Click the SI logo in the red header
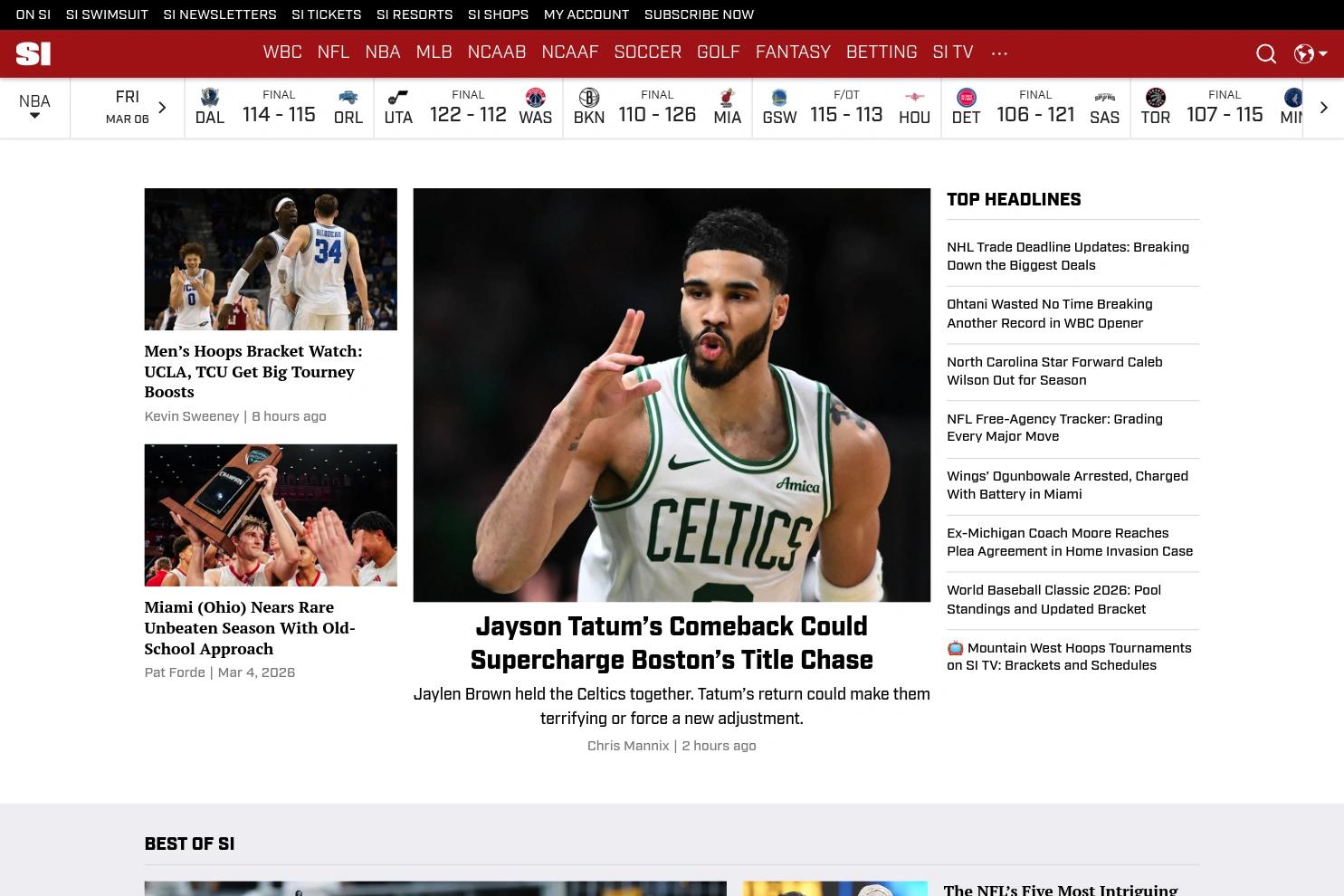 (33, 53)
